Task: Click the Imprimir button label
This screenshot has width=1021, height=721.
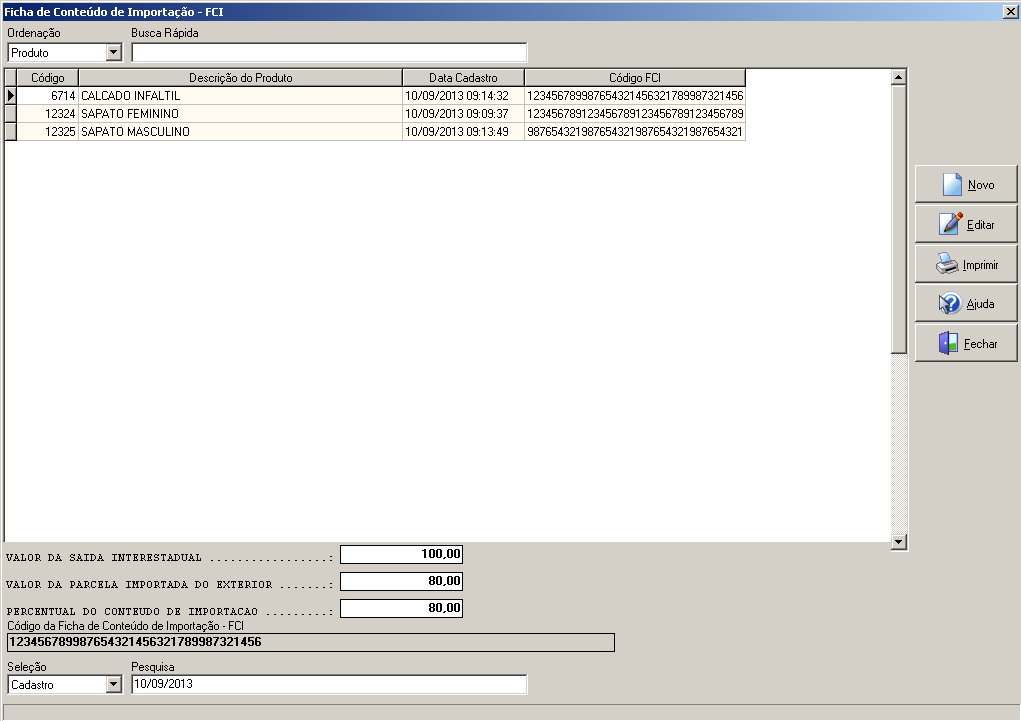Action: [x=980, y=265]
